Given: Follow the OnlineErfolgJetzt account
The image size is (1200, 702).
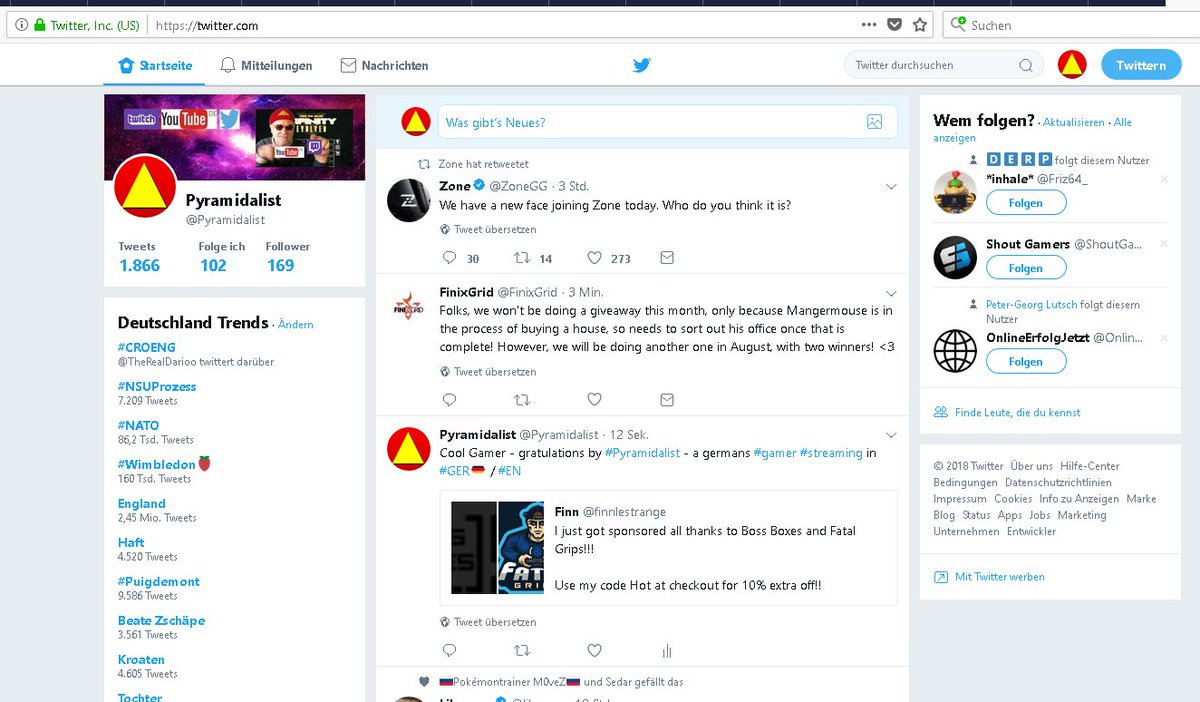Looking at the screenshot, I should pyautogui.click(x=1026, y=362).
